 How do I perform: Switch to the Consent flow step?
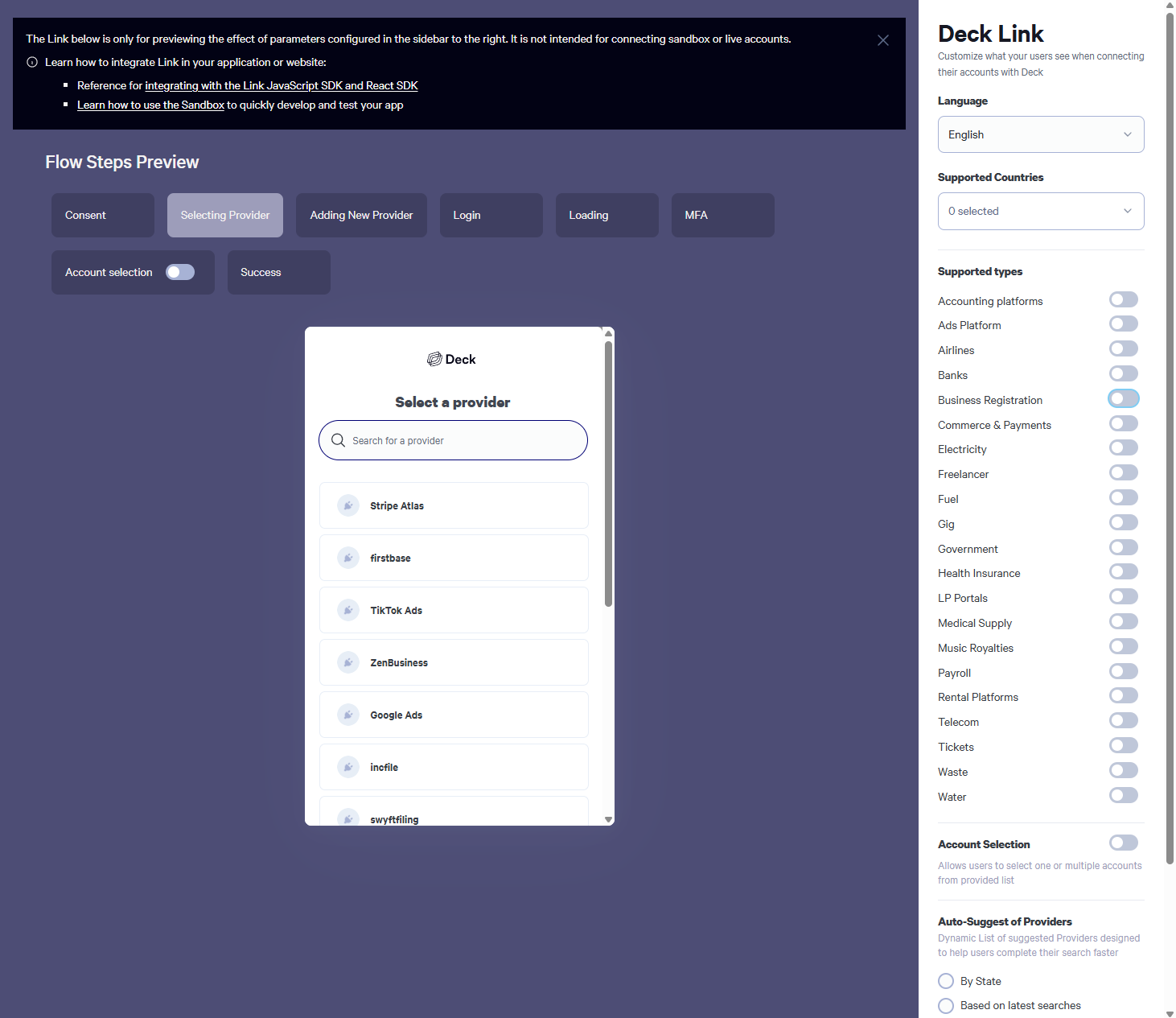coord(103,215)
